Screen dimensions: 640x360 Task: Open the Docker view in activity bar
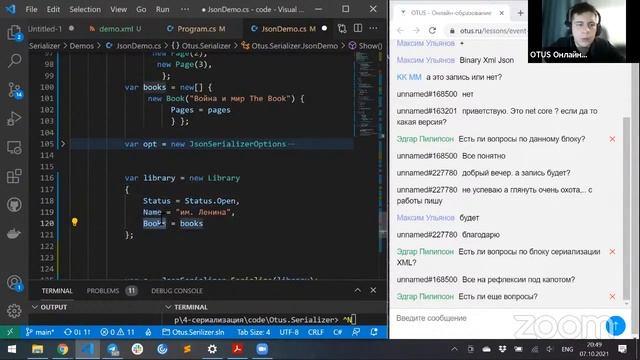pos(14,233)
